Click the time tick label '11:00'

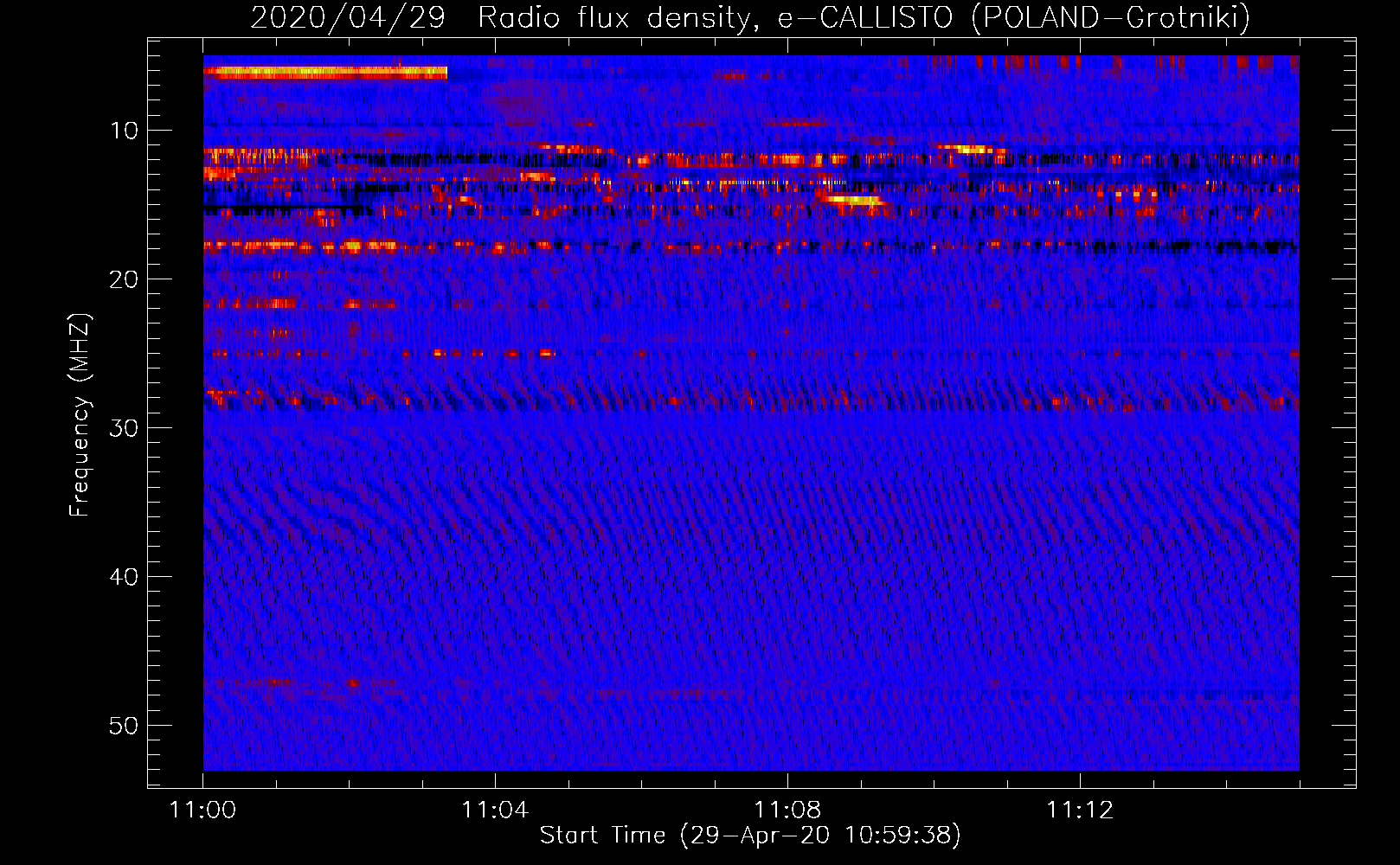(x=202, y=811)
